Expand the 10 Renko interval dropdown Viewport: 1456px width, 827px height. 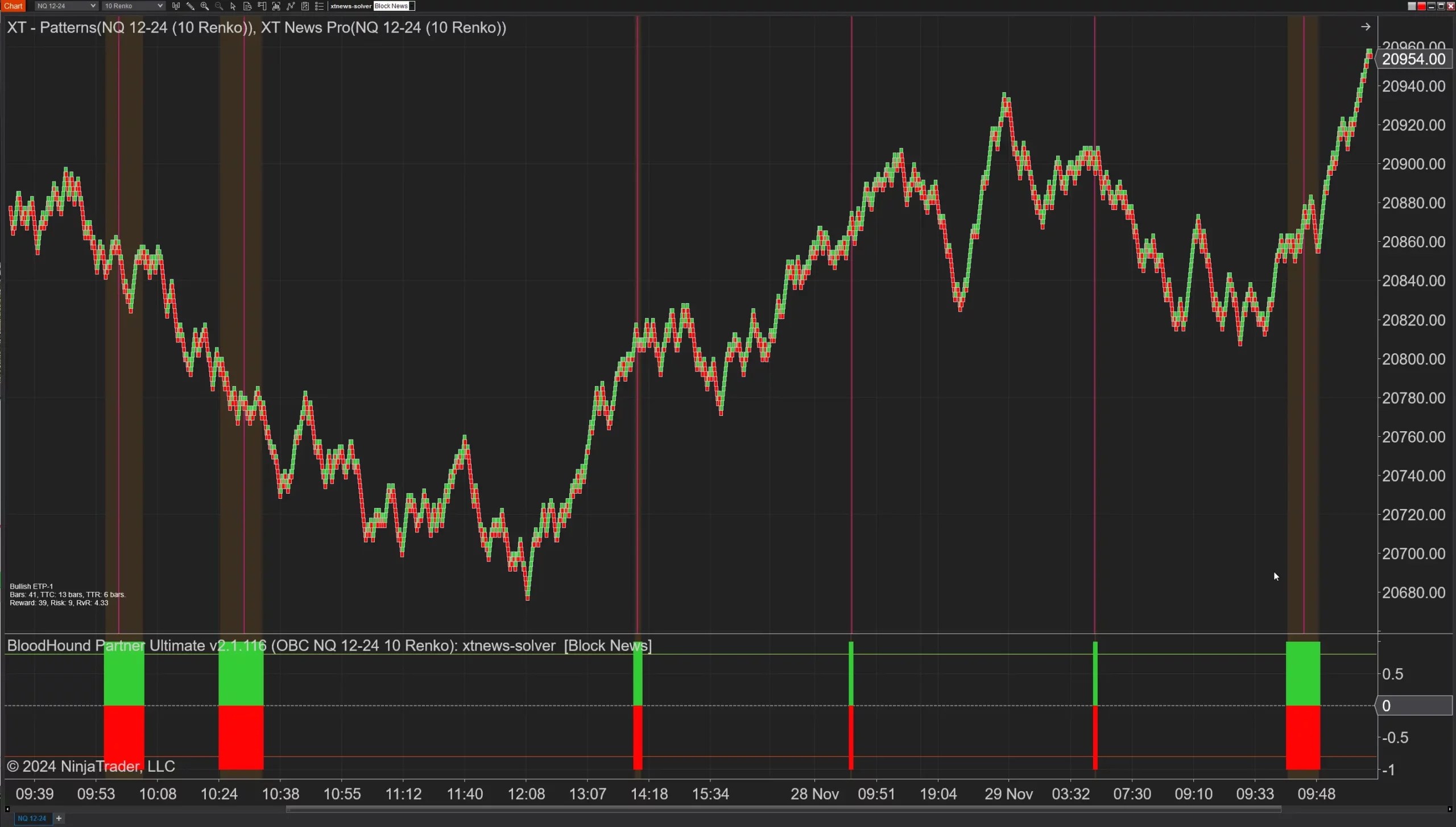133,6
